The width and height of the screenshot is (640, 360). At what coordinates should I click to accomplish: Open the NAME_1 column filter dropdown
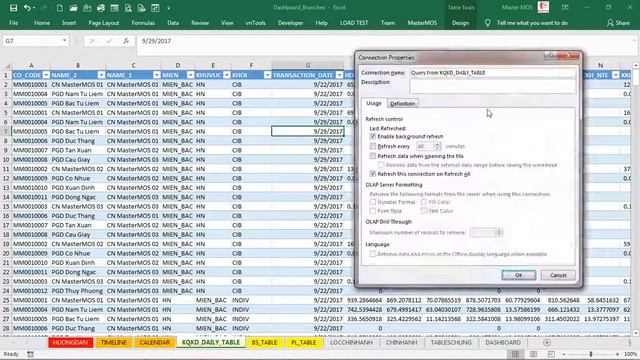click(x=157, y=75)
